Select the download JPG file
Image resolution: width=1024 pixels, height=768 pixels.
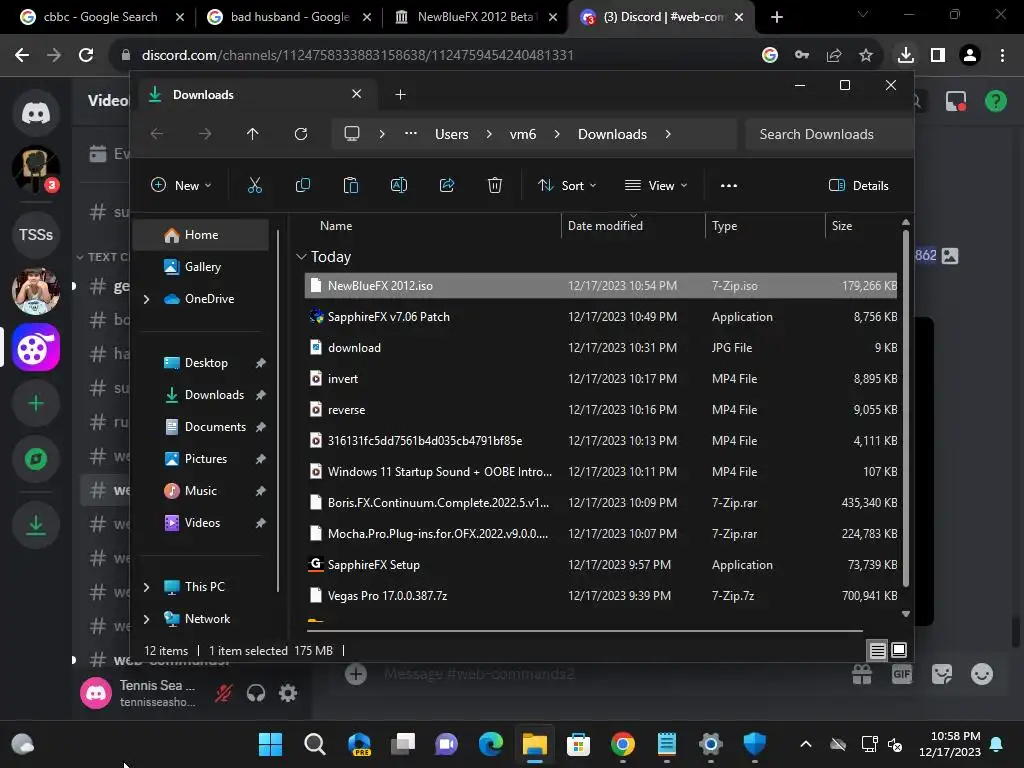click(x=601, y=347)
